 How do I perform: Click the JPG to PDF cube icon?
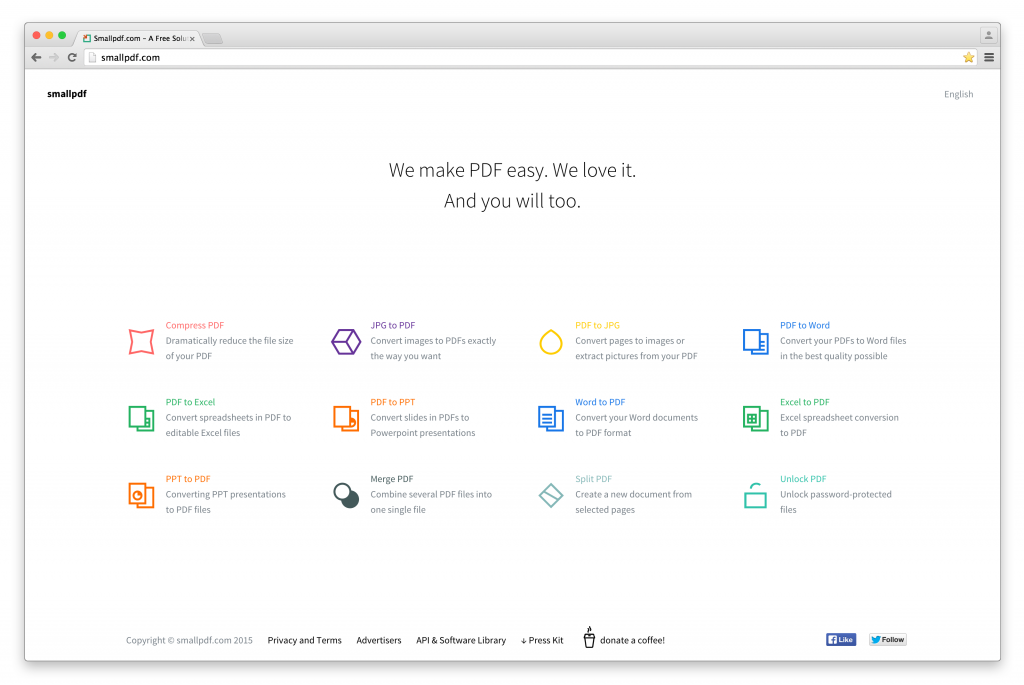pyautogui.click(x=346, y=342)
